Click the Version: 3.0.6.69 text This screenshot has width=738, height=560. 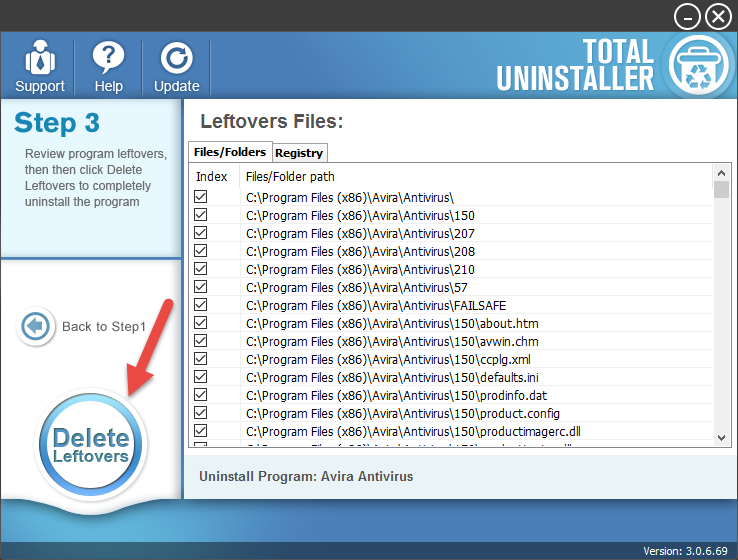pos(685,551)
